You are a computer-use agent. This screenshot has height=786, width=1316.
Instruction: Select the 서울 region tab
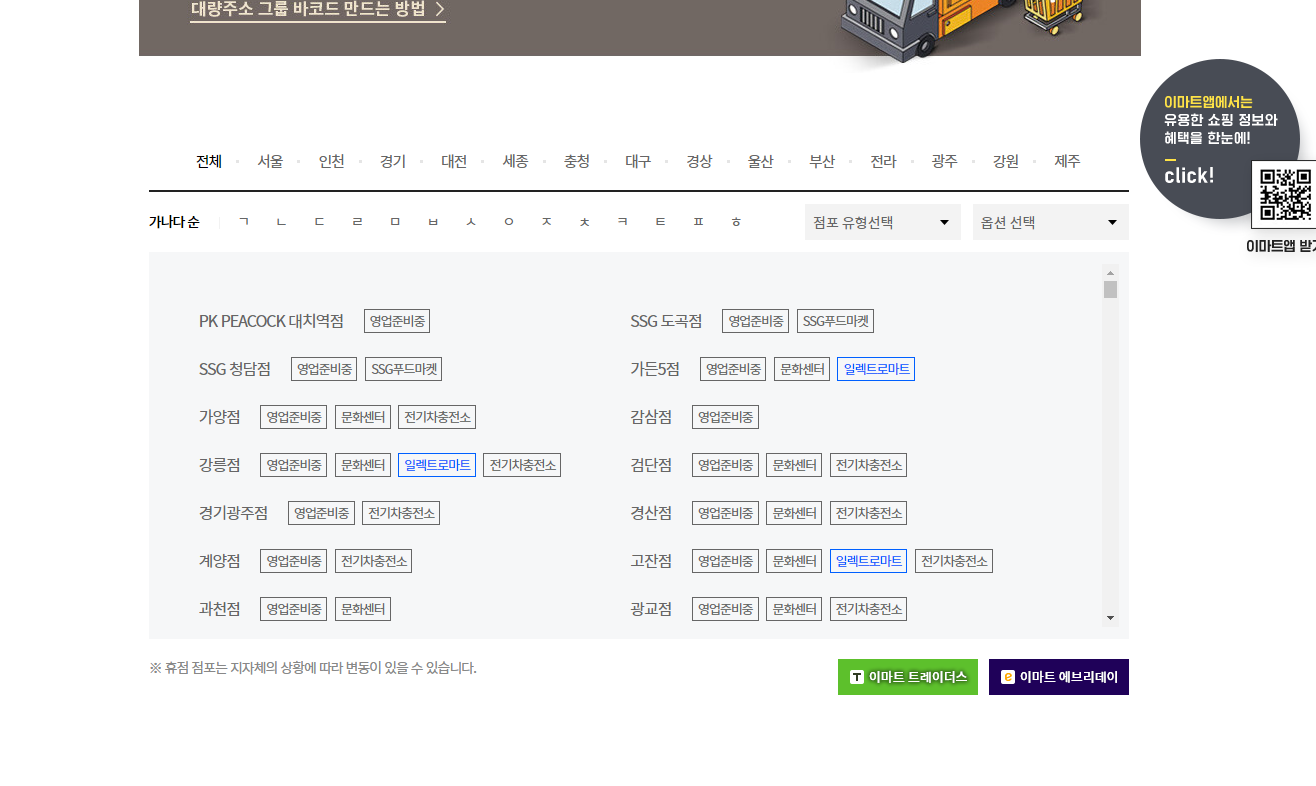point(270,161)
